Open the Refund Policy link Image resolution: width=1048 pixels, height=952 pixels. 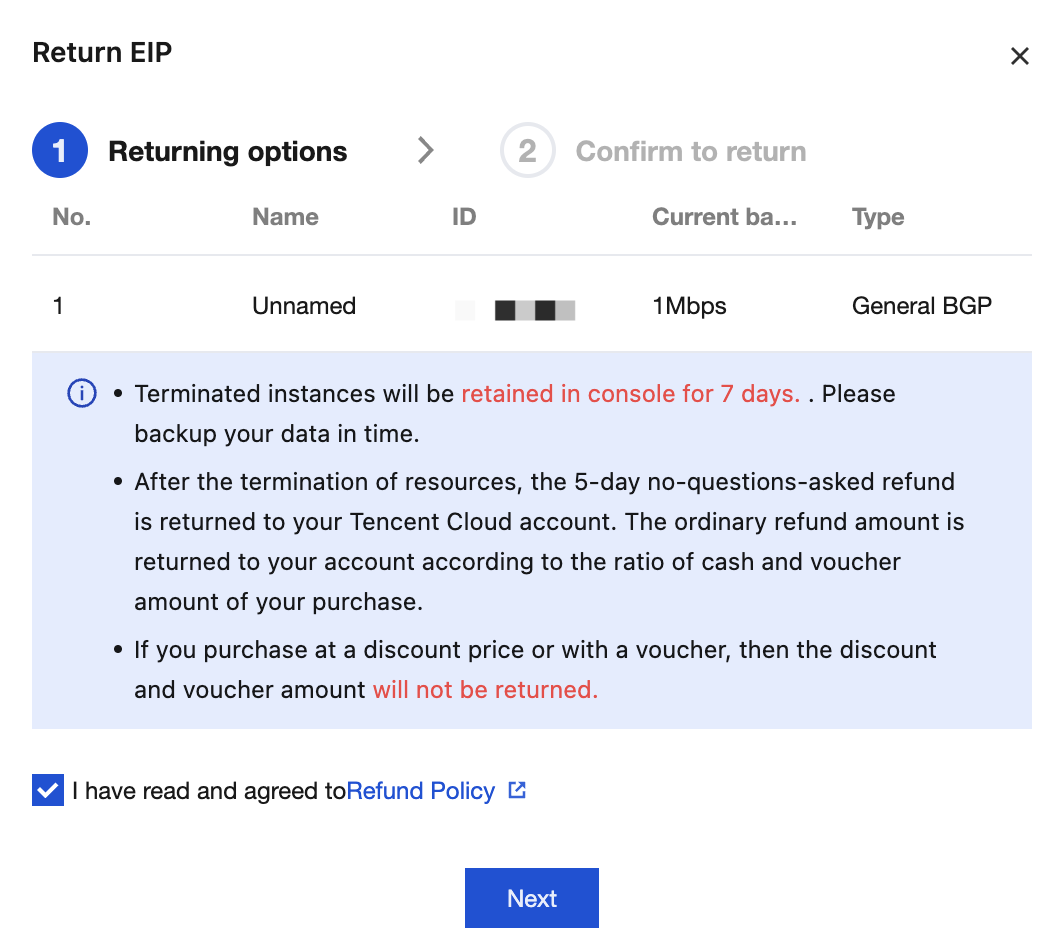click(421, 791)
